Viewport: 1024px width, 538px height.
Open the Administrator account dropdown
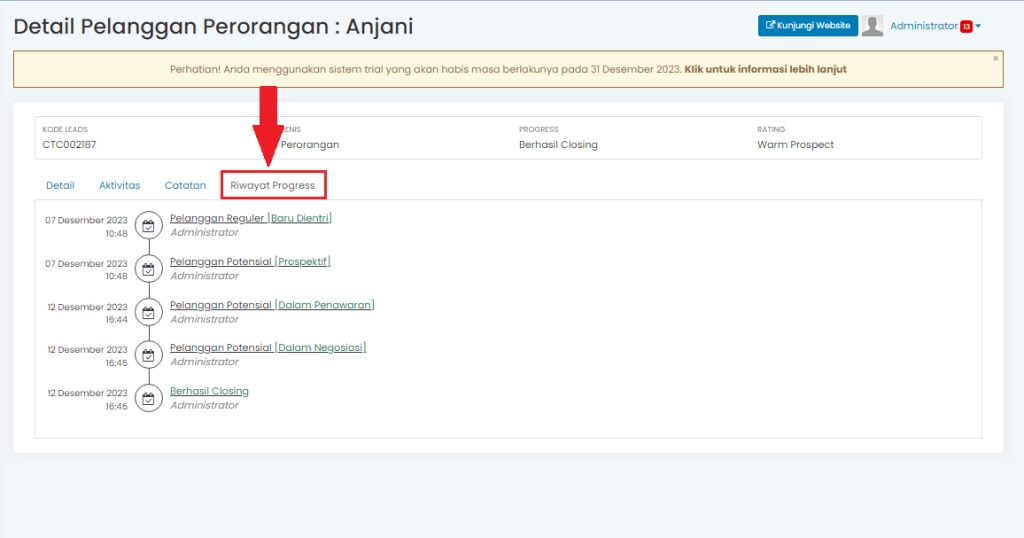click(x=924, y=26)
